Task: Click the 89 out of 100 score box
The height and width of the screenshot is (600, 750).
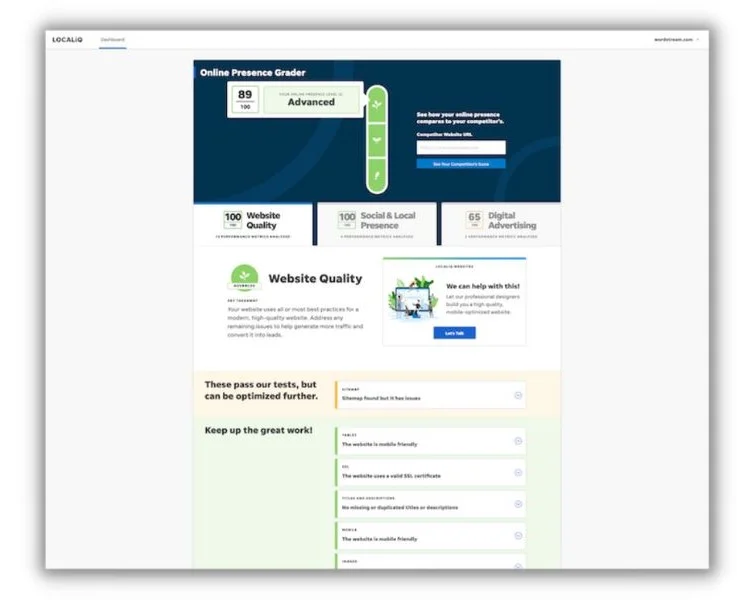Action: click(244, 100)
